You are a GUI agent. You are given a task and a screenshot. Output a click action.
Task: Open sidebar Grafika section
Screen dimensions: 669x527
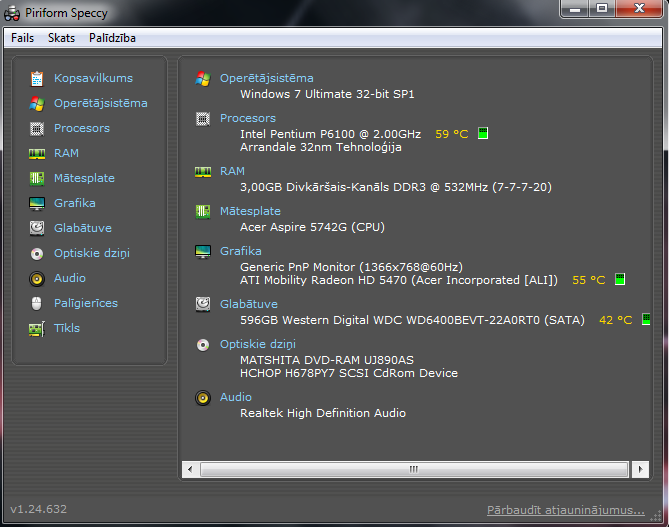click(75, 203)
